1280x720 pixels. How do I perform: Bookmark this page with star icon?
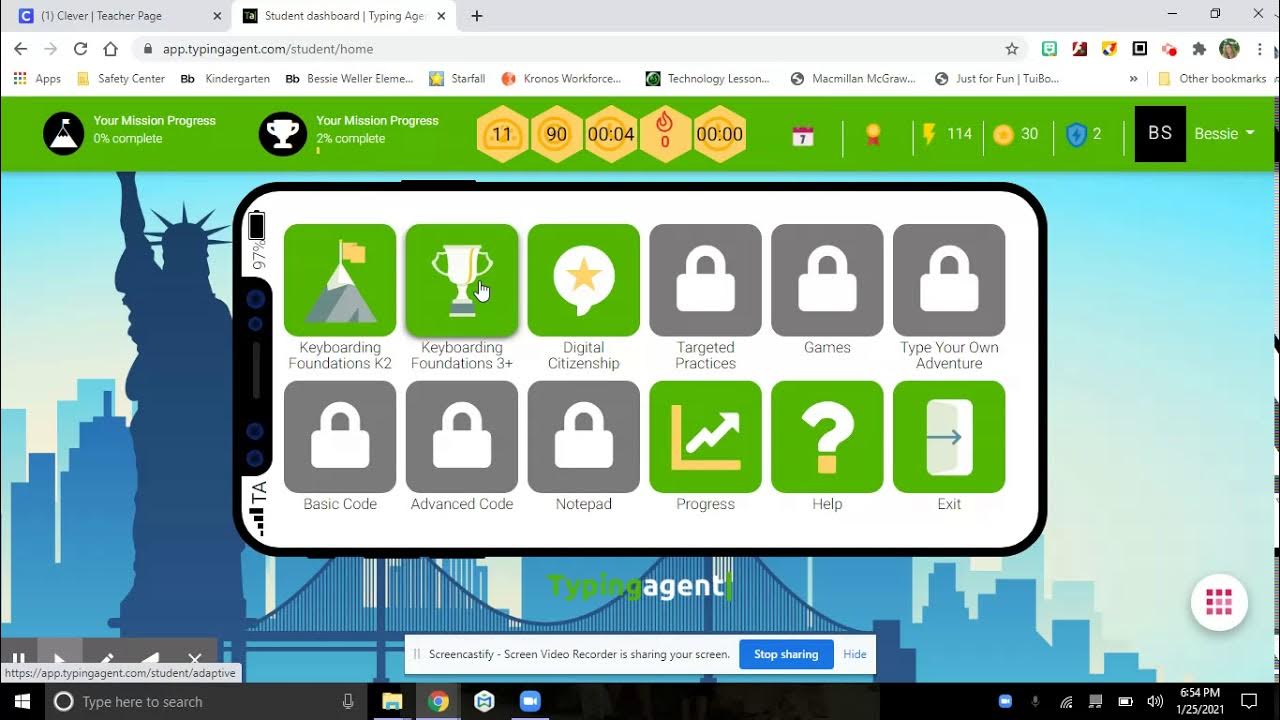point(1011,48)
